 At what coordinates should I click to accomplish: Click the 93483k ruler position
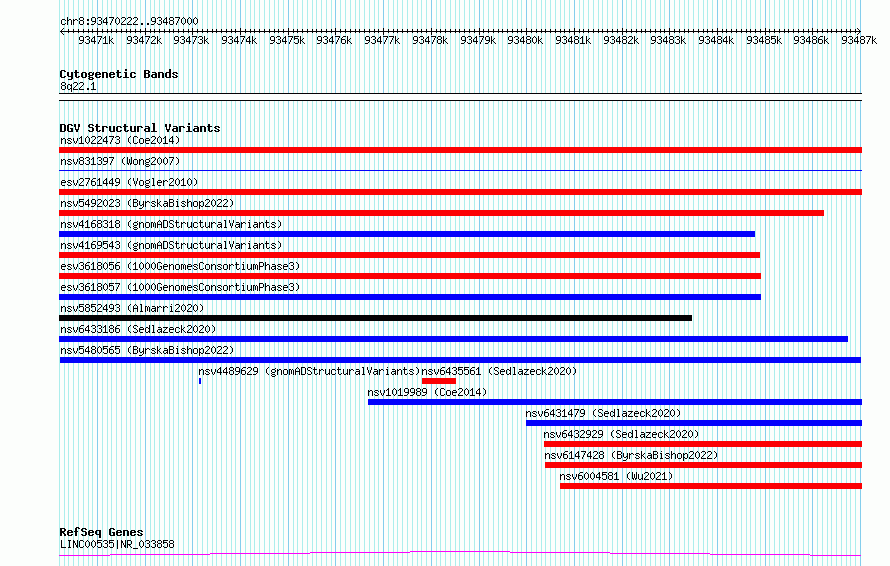[x=668, y=40]
